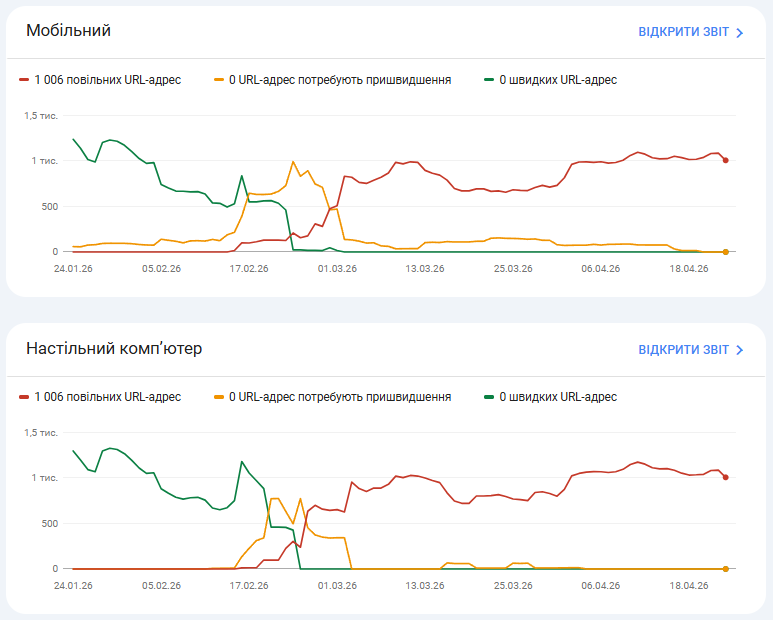The width and height of the screenshot is (773, 620).
Task: Open the Desktop report link
Action: [x=683, y=350]
